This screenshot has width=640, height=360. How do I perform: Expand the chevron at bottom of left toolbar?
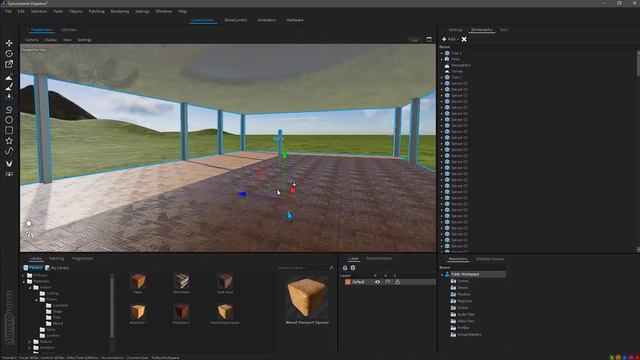click(x=9, y=163)
